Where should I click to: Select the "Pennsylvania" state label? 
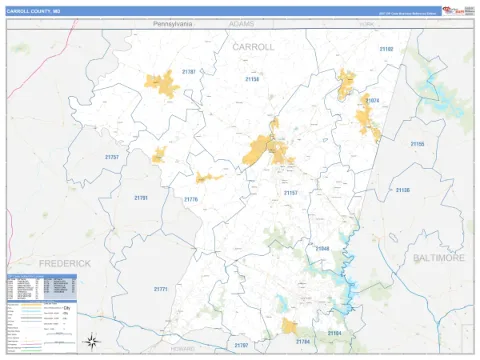[x=173, y=24]
